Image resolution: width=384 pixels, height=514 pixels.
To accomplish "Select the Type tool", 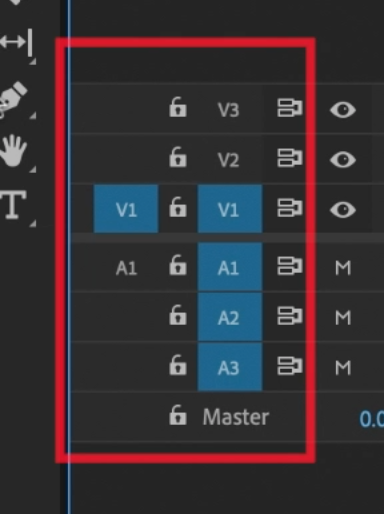I will (x=13, y=204).
